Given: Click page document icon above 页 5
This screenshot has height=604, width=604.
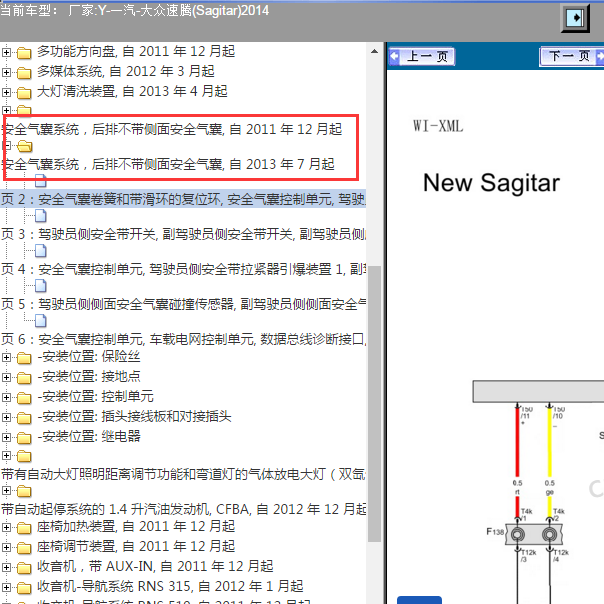Looking at the screenshot, I should pos(41,286).
